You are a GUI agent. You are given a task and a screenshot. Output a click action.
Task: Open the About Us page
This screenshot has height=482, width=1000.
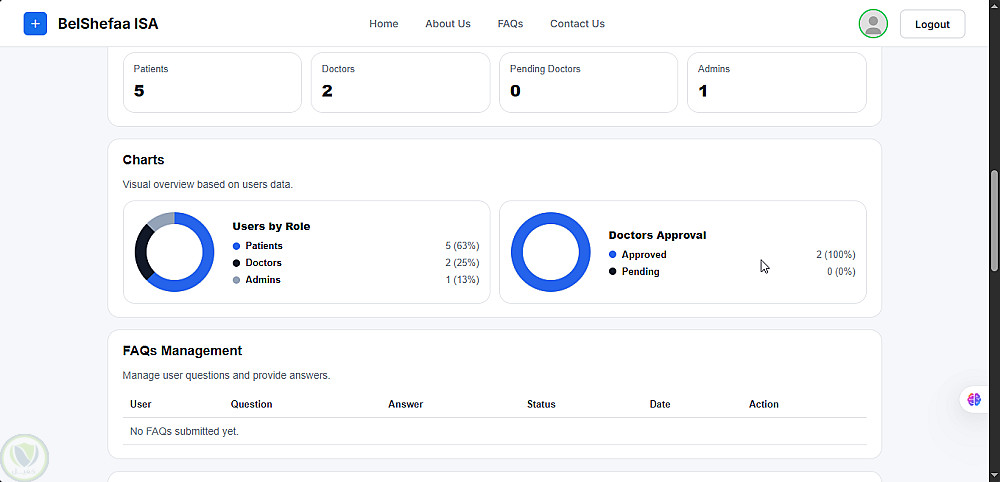[x=448, y=24]
